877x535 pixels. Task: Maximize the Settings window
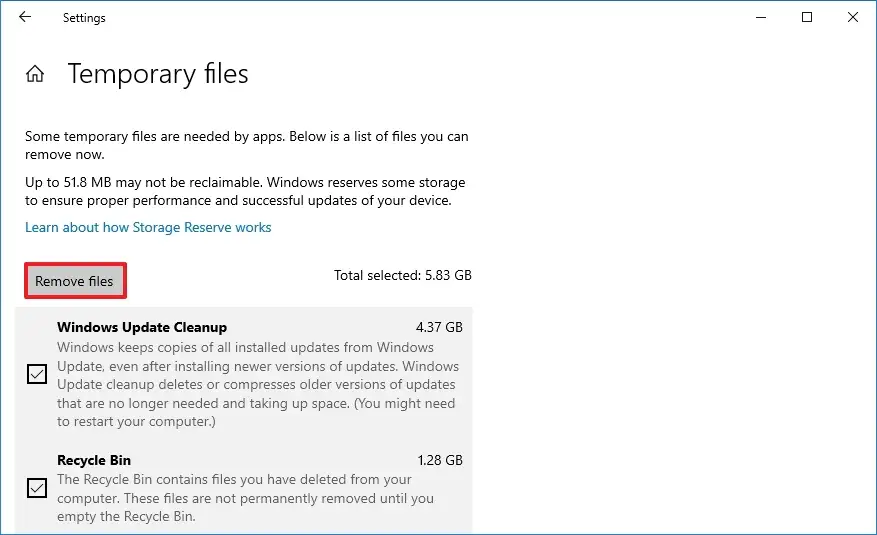(x=807, y=17)
